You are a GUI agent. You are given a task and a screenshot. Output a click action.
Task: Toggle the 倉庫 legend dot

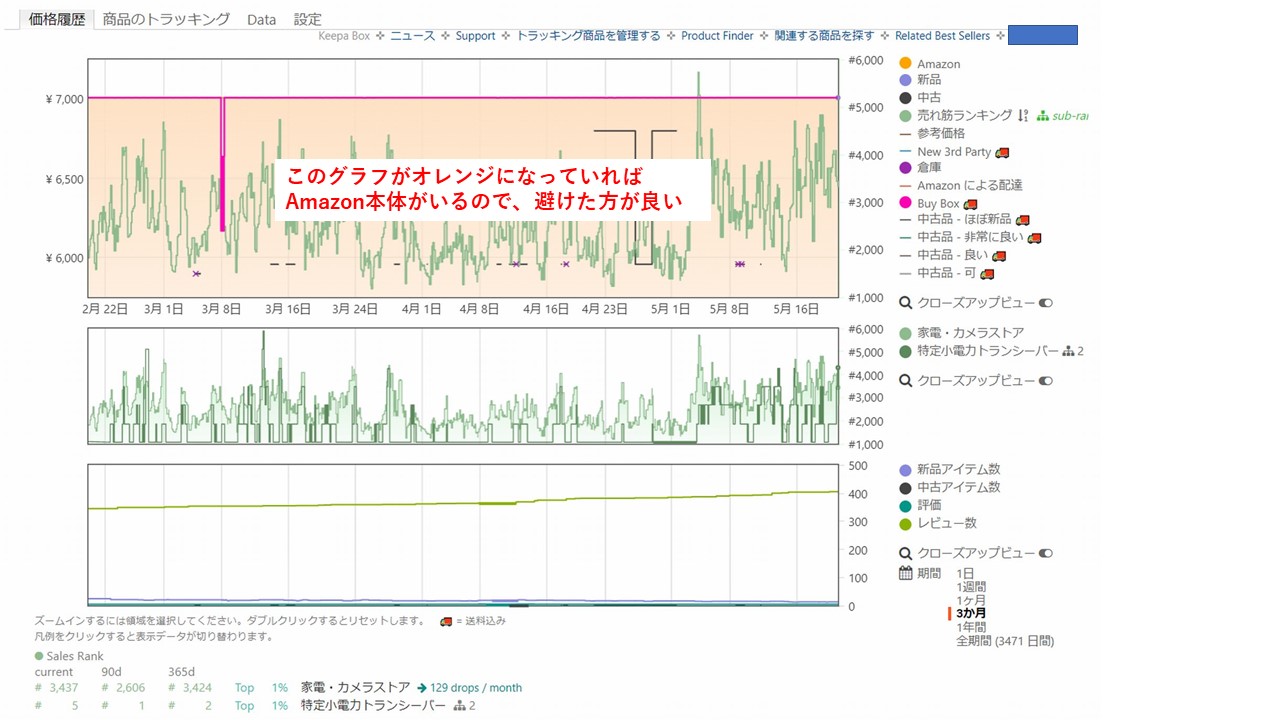click(906, 168)
